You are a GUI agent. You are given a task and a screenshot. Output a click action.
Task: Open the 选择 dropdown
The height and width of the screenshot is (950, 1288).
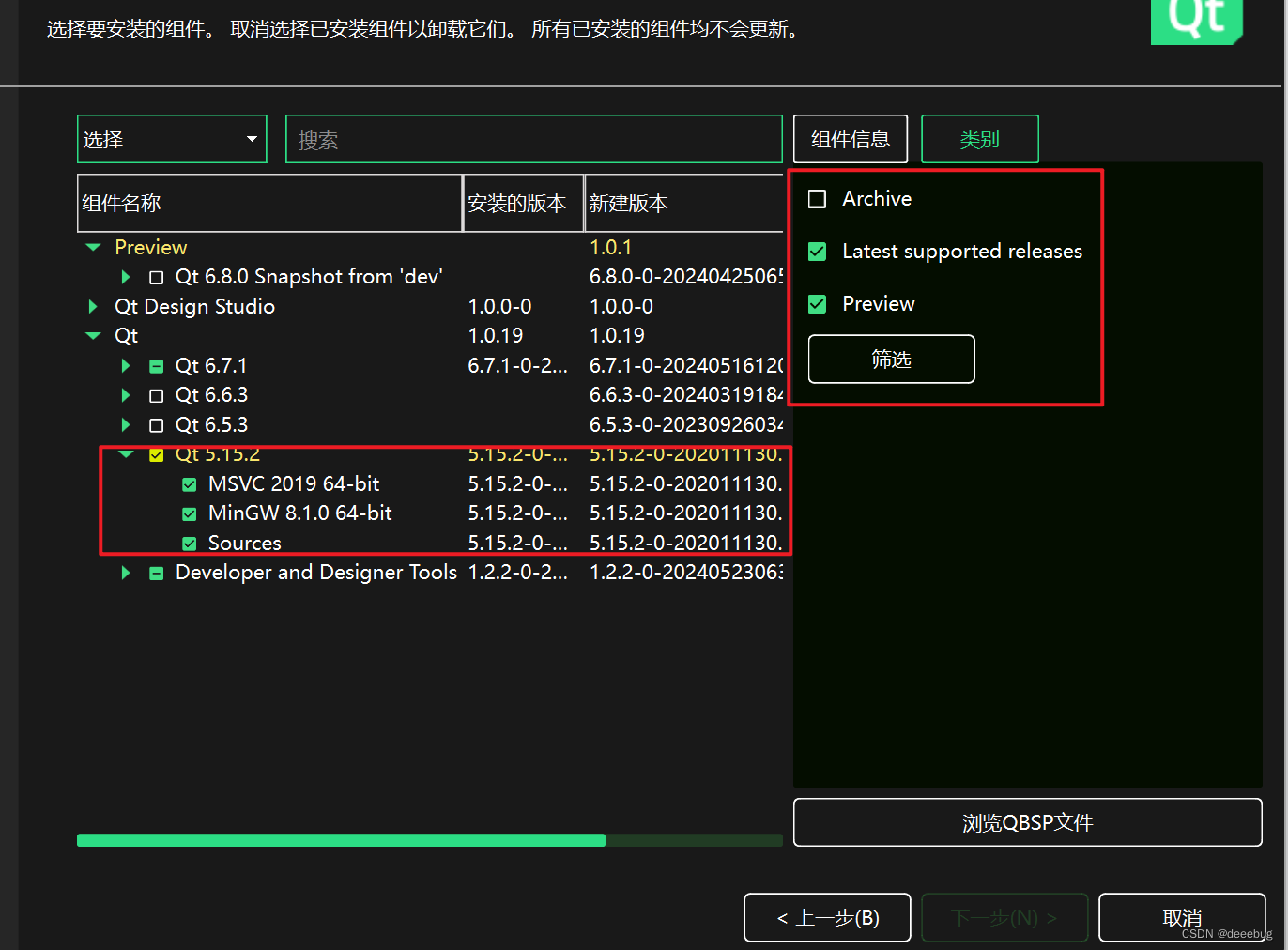tap(172, 139)
